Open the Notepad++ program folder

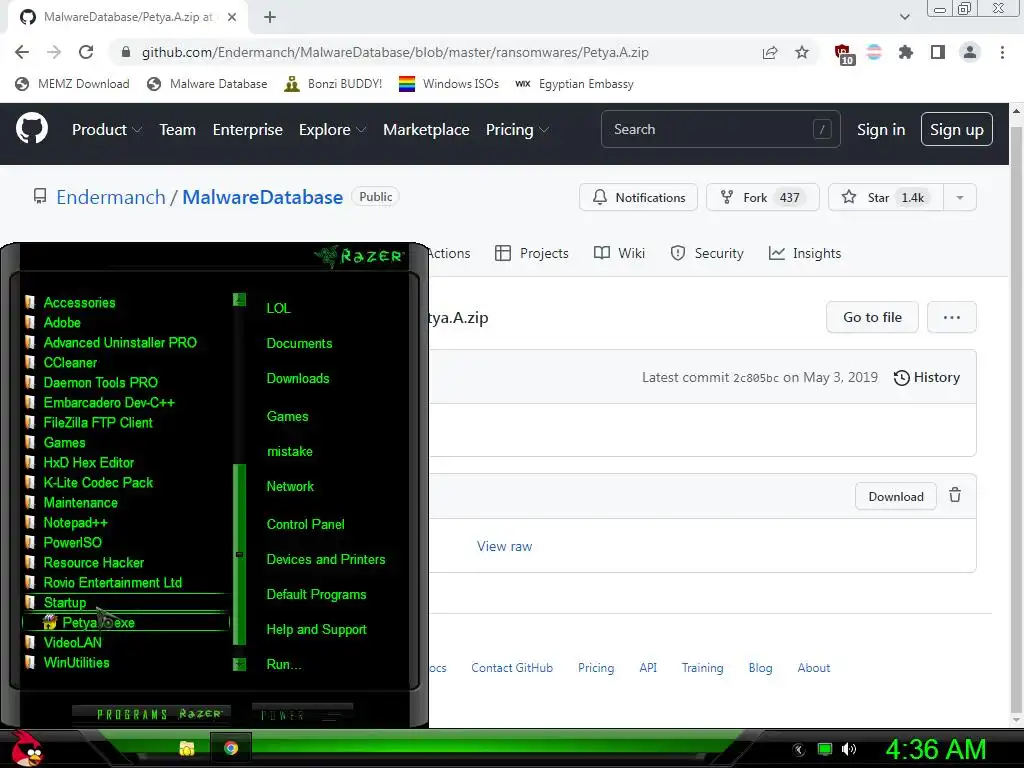(x=75, y=522)
